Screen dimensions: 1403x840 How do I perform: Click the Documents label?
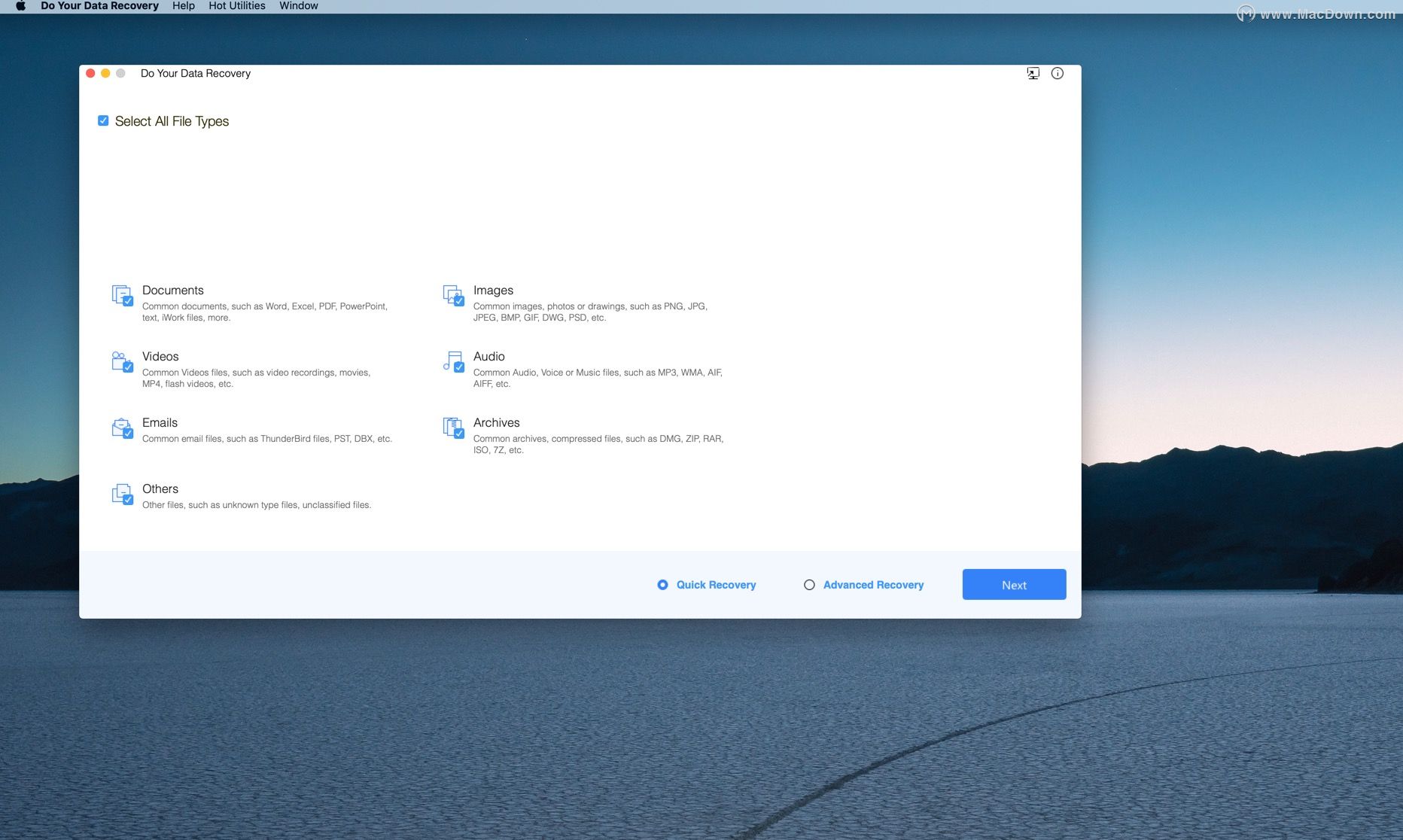click(x=173, y=291)
